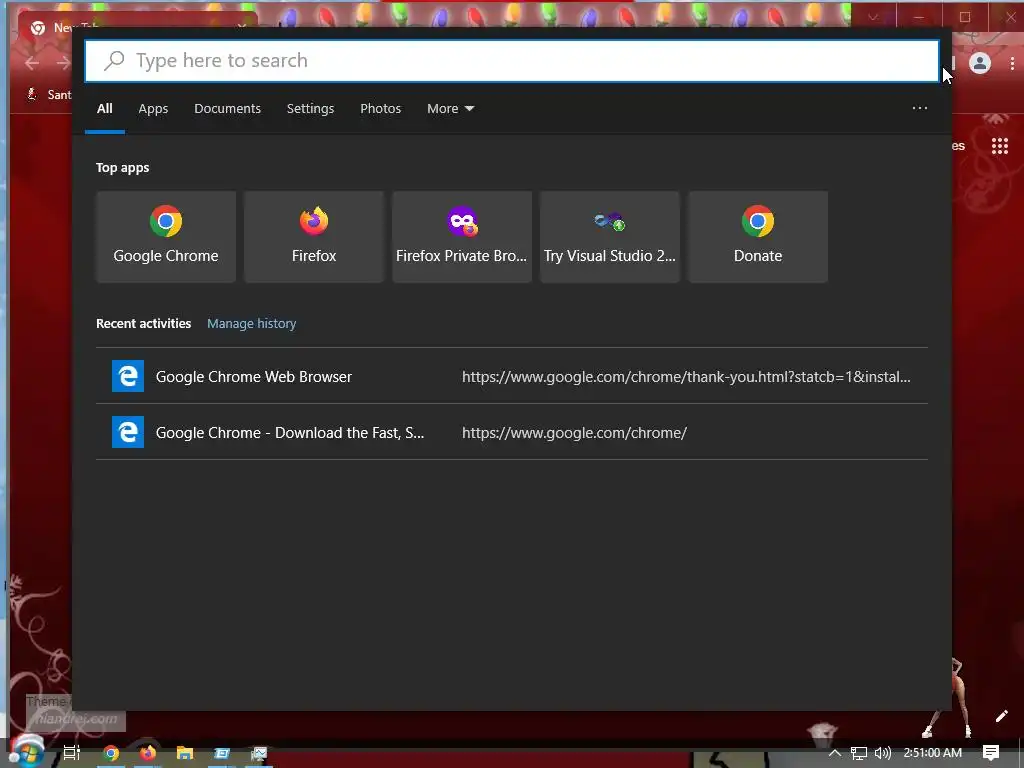Launch Firefox from Top apps
The width and height of the screenshot is (1024, 768).
point(314,237)
